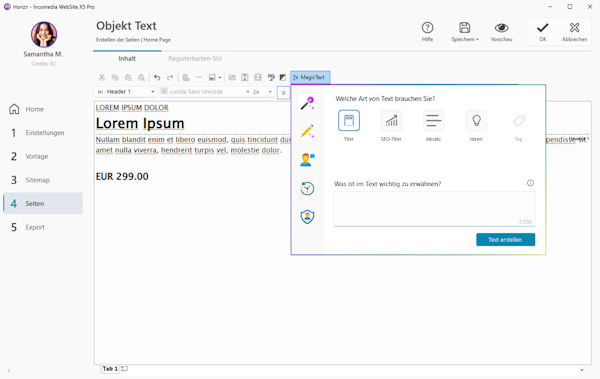The width and height of the screenshot is (600, 379).
Task: Click the bottom-right dropdown arrow of editor
Action: click(582, 370)
